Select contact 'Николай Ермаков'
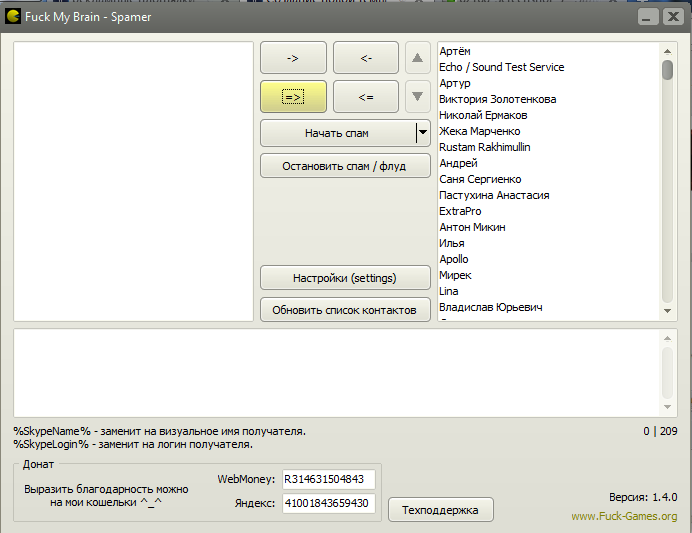Screen dimensions: 692x533 (483, 115)
